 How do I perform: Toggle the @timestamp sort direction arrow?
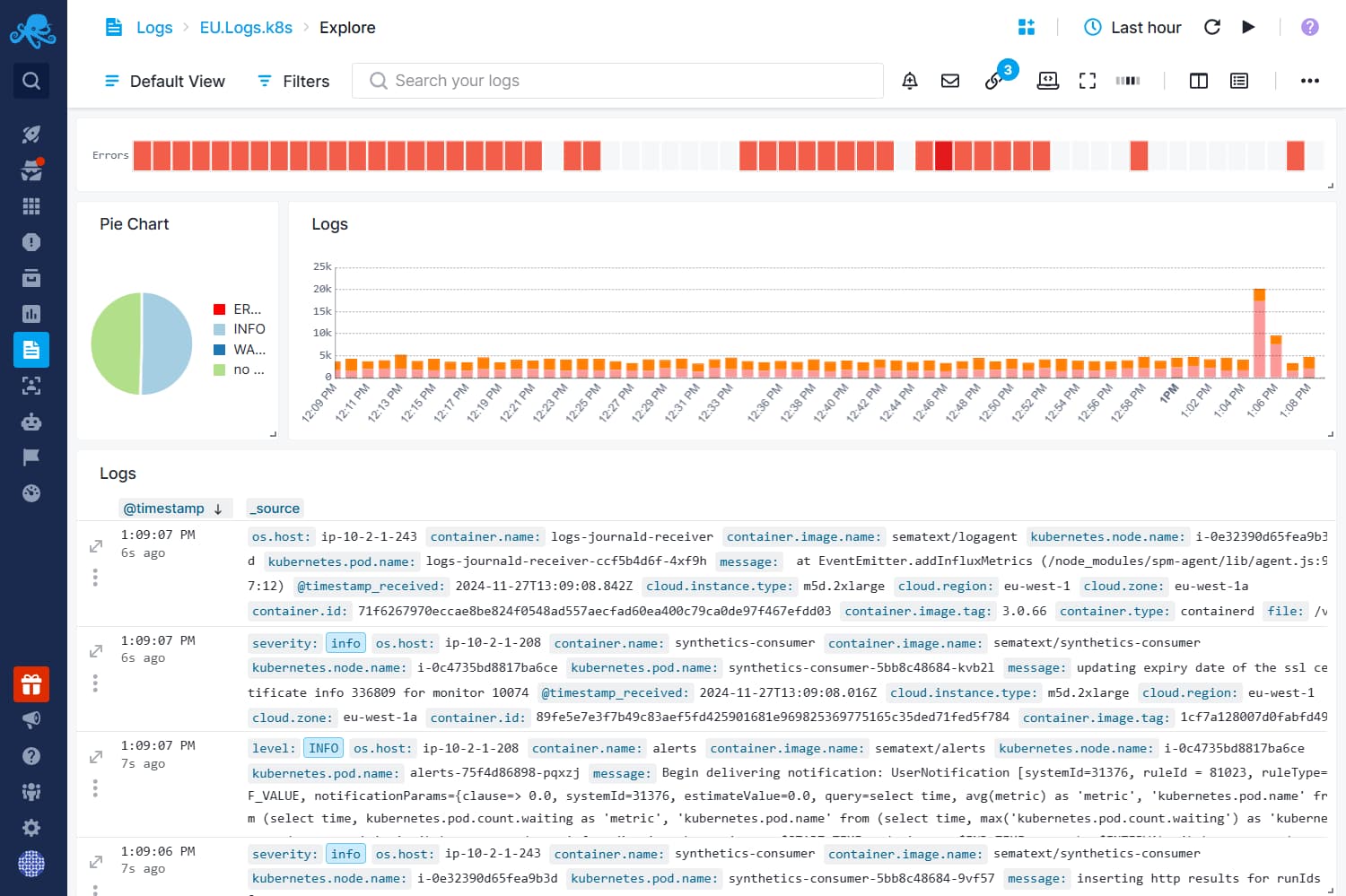[220, 509]
